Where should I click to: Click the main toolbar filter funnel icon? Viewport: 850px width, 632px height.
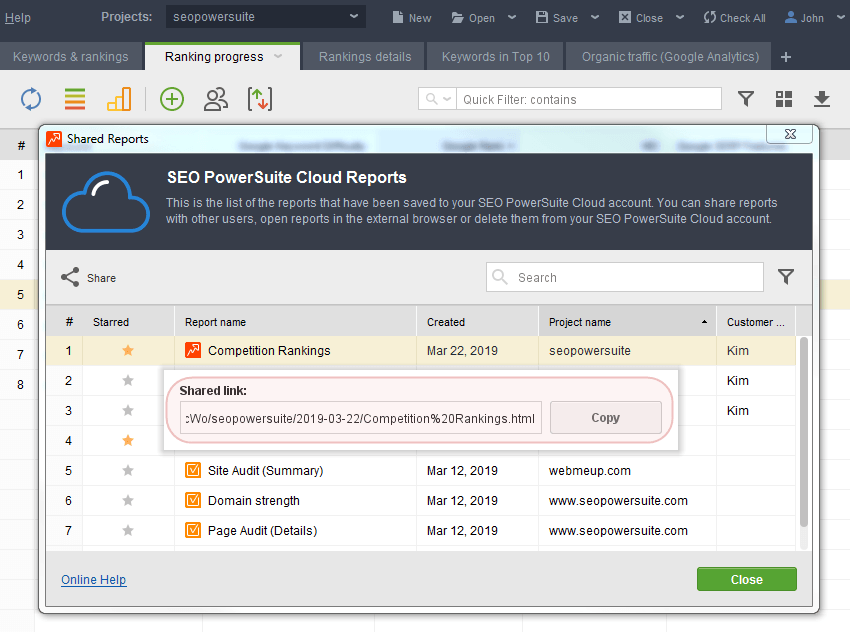click(x=746, y=99)
